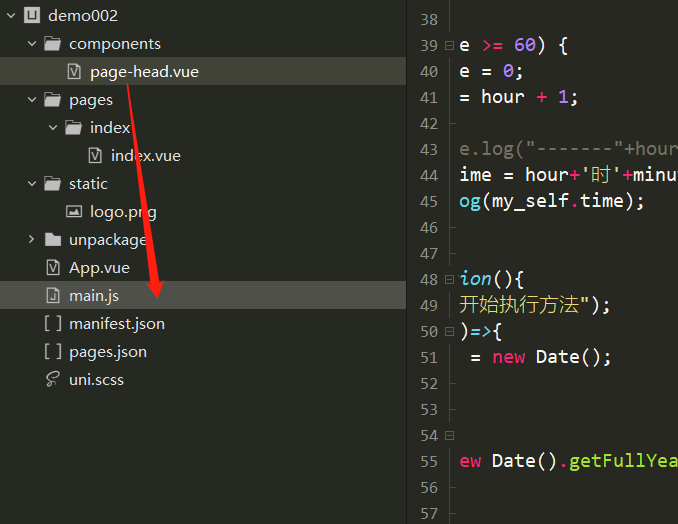This screenshot has width=678, height=524.
Task: Click 'getFullYea' on line 55
Action: pos(623,461)
